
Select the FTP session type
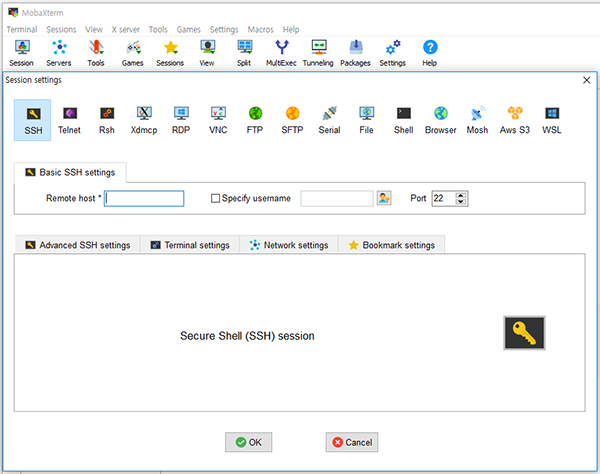click(x=255, y=120)
